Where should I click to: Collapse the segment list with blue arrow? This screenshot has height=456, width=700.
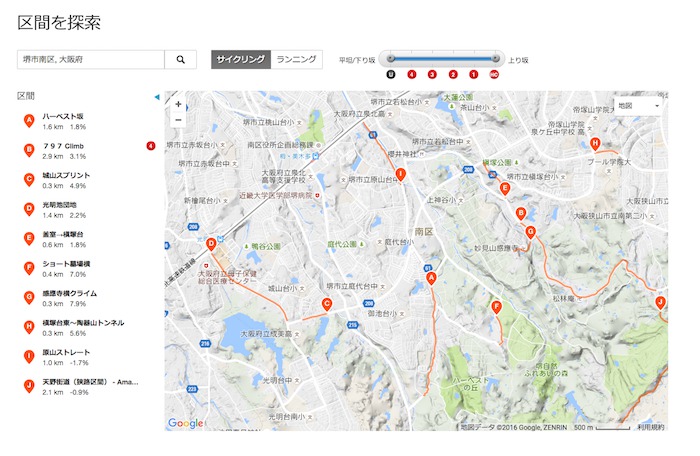[x=157, y=97]
